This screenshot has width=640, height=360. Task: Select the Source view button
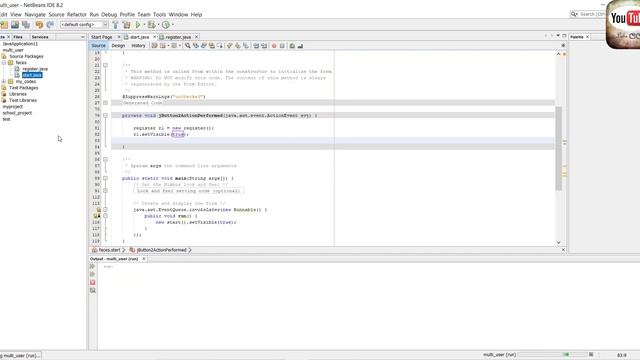[98, 46]
